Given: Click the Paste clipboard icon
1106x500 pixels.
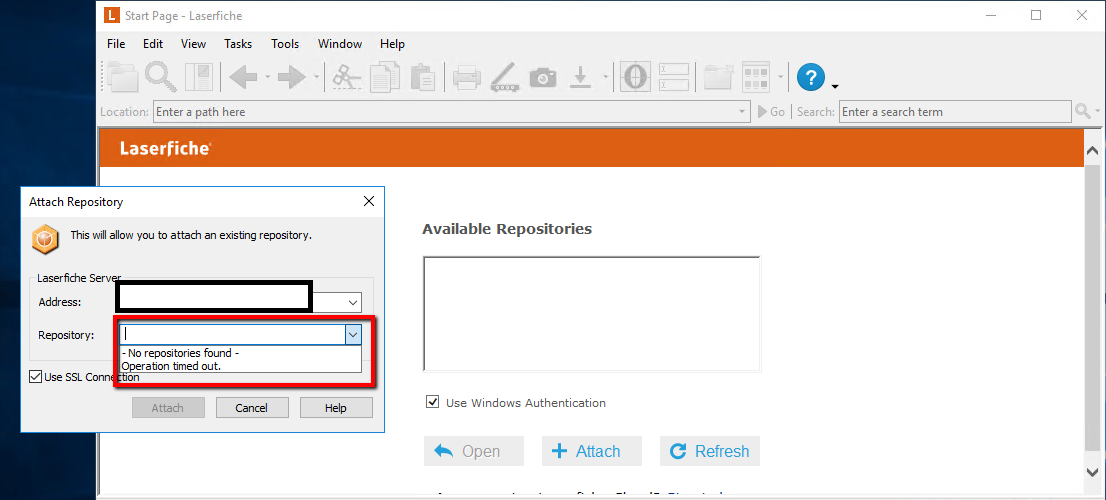Looking at the screenshot, I should point(423,77).
